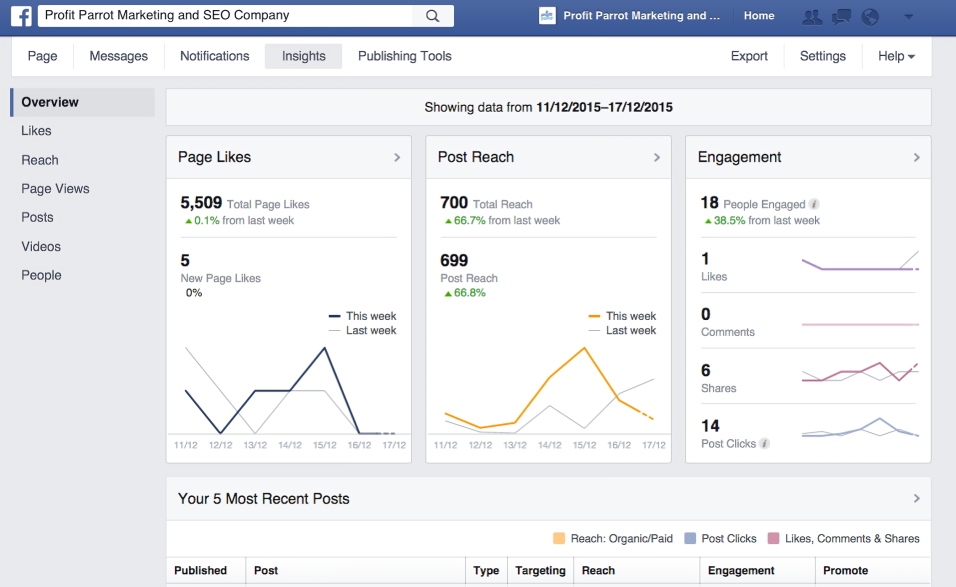Click the Facebook search input field
Screen dimensions: 956x587
[225, 16]
